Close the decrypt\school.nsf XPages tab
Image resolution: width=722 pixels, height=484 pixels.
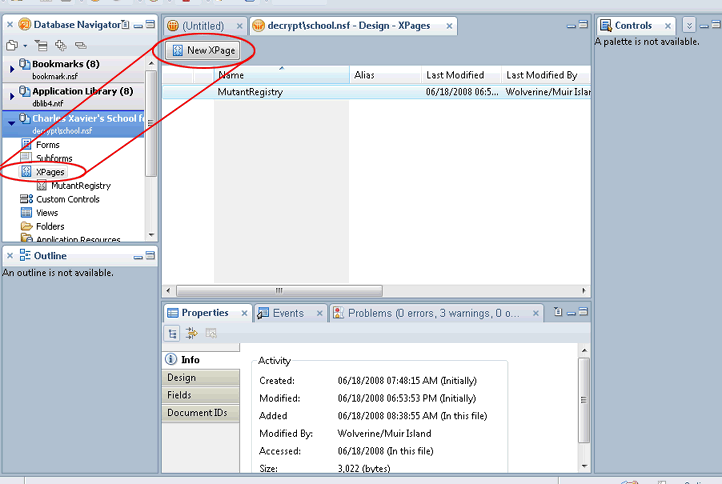(x=449, y=26)
